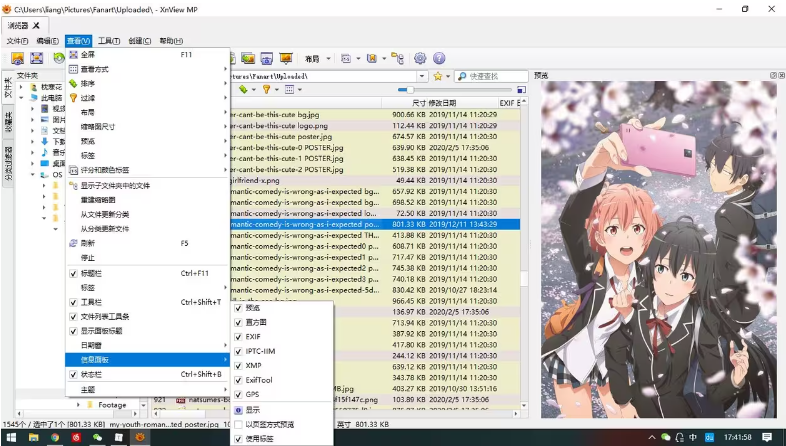Open the address path dropdown arrow
The width and height of the screenshot is (786, 446).
click(x=423, y=76)
